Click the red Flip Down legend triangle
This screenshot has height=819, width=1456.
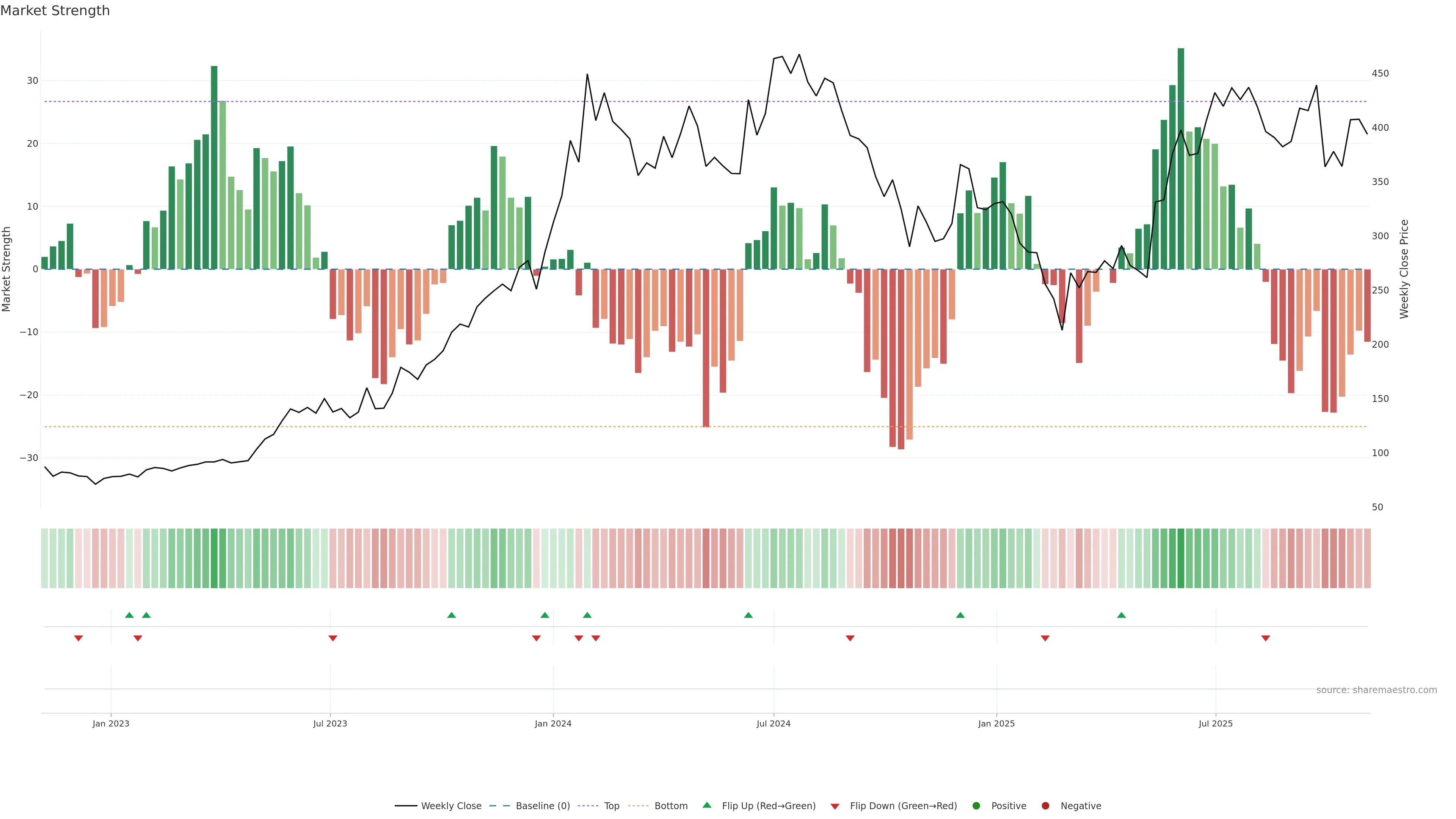(x=835, y=806)
